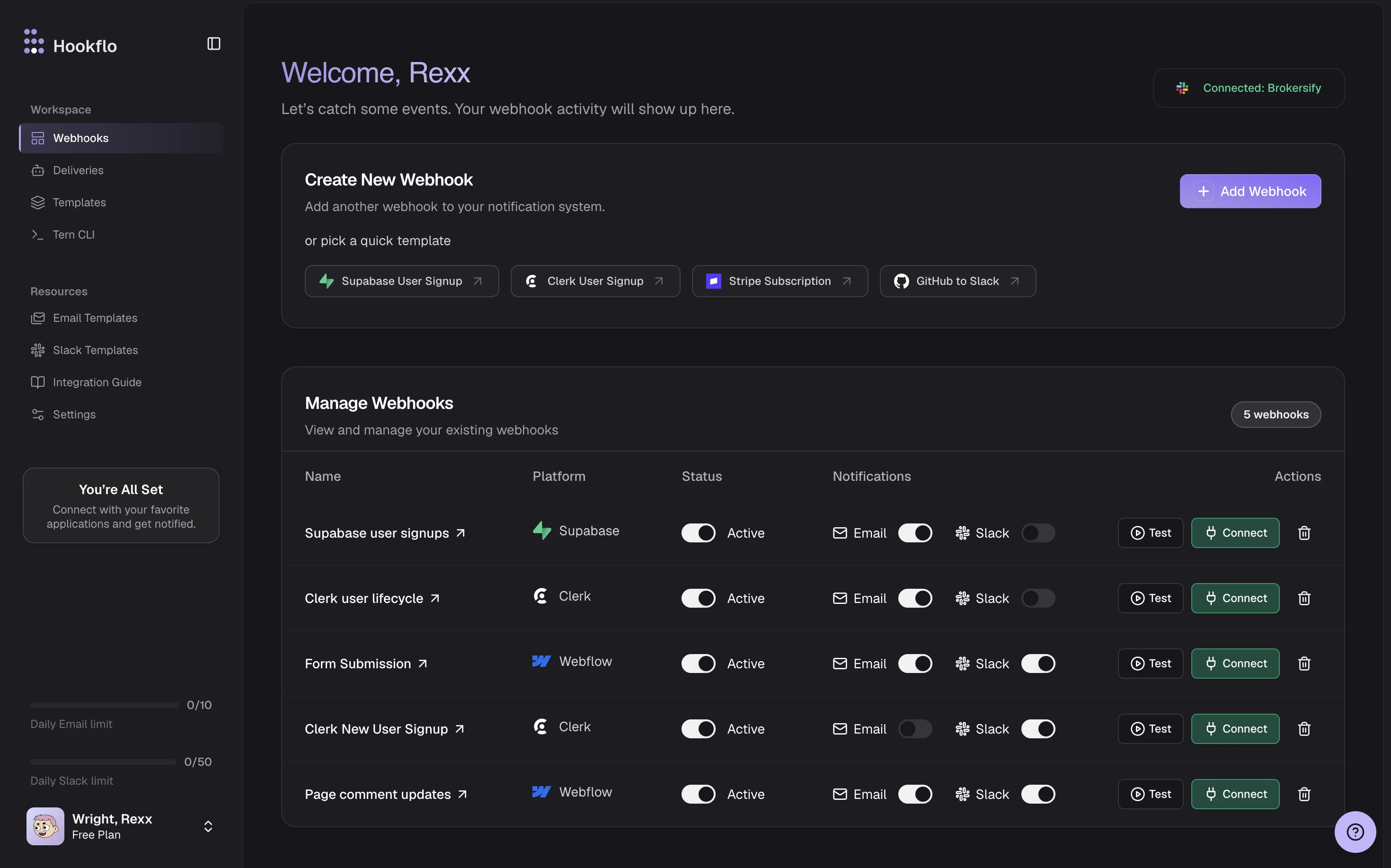Expand the Wright, Rexx account switcher
This screenshot has width=1391, height=868.
208,826
